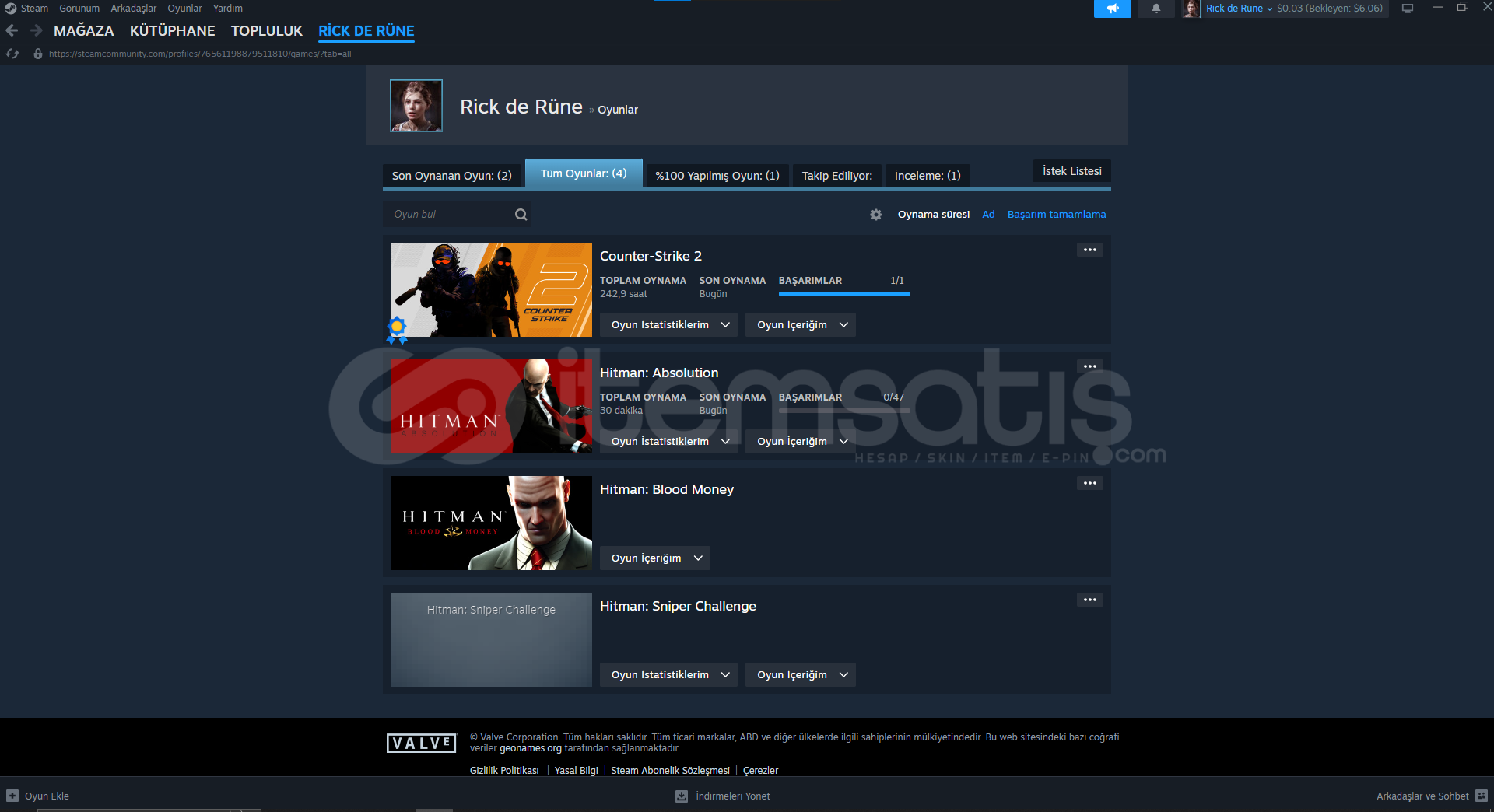Click the friends chat icon in the bottom right
Viewport: 1494px width, 812px height.
coord(1482,796)
